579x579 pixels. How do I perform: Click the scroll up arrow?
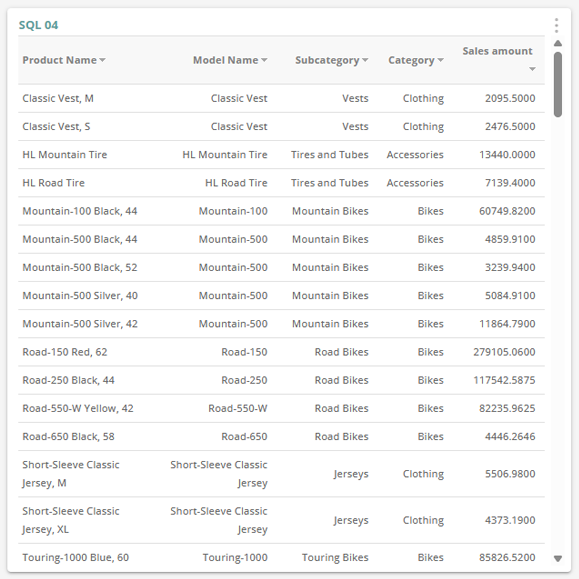[x=558, y=43]
